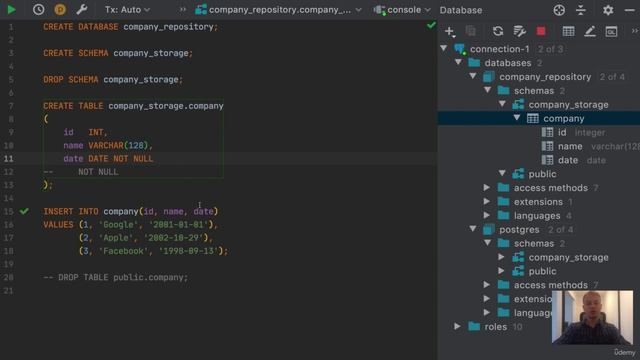
Task: Click the DROP SCHEMA company_storage line
Action: (113, 80)
